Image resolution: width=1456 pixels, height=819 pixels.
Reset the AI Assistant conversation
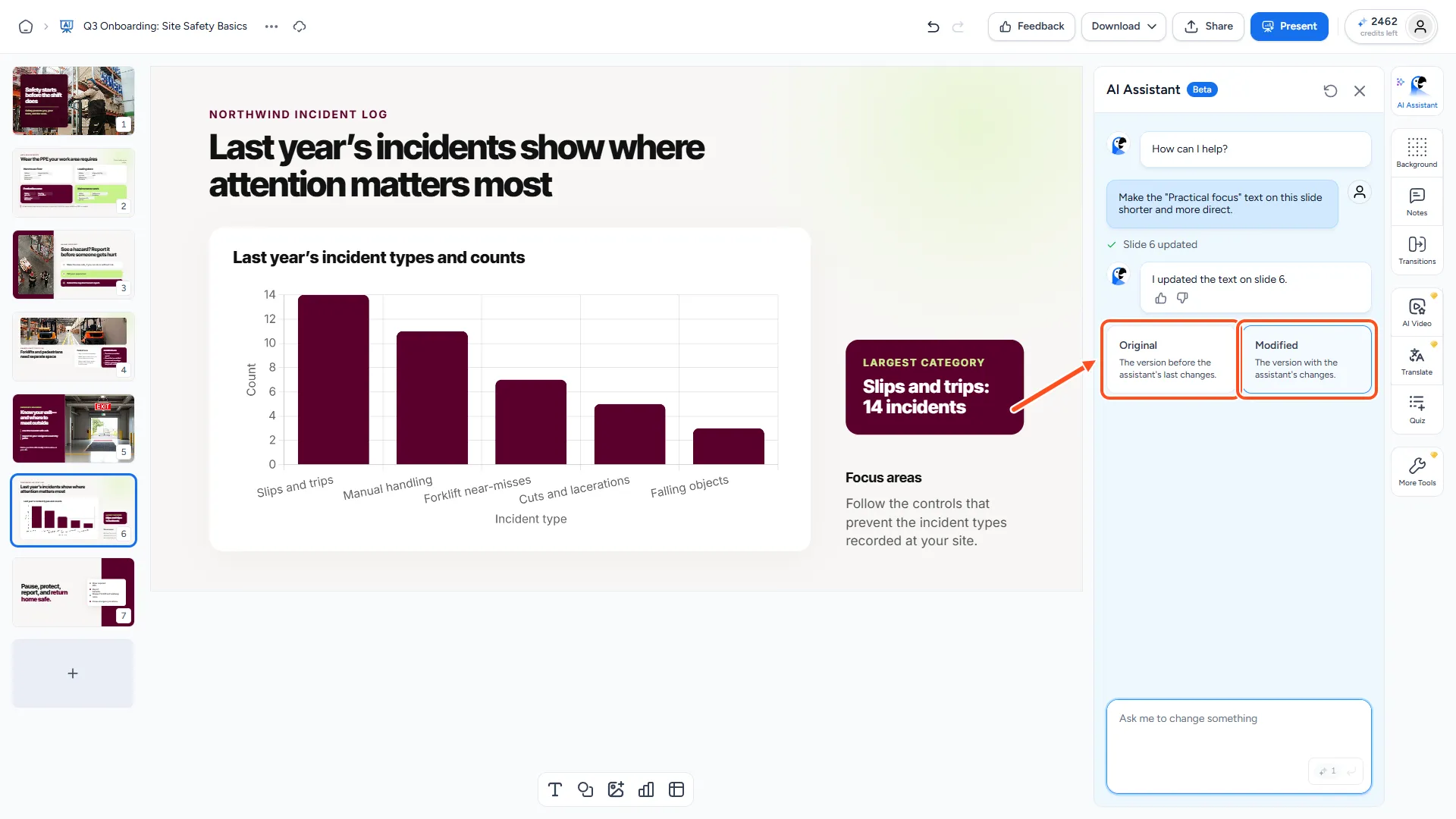1330,91
